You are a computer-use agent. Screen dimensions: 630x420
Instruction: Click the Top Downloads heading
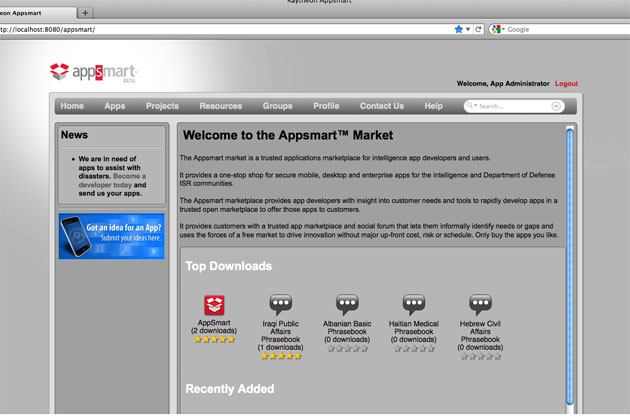229,266
